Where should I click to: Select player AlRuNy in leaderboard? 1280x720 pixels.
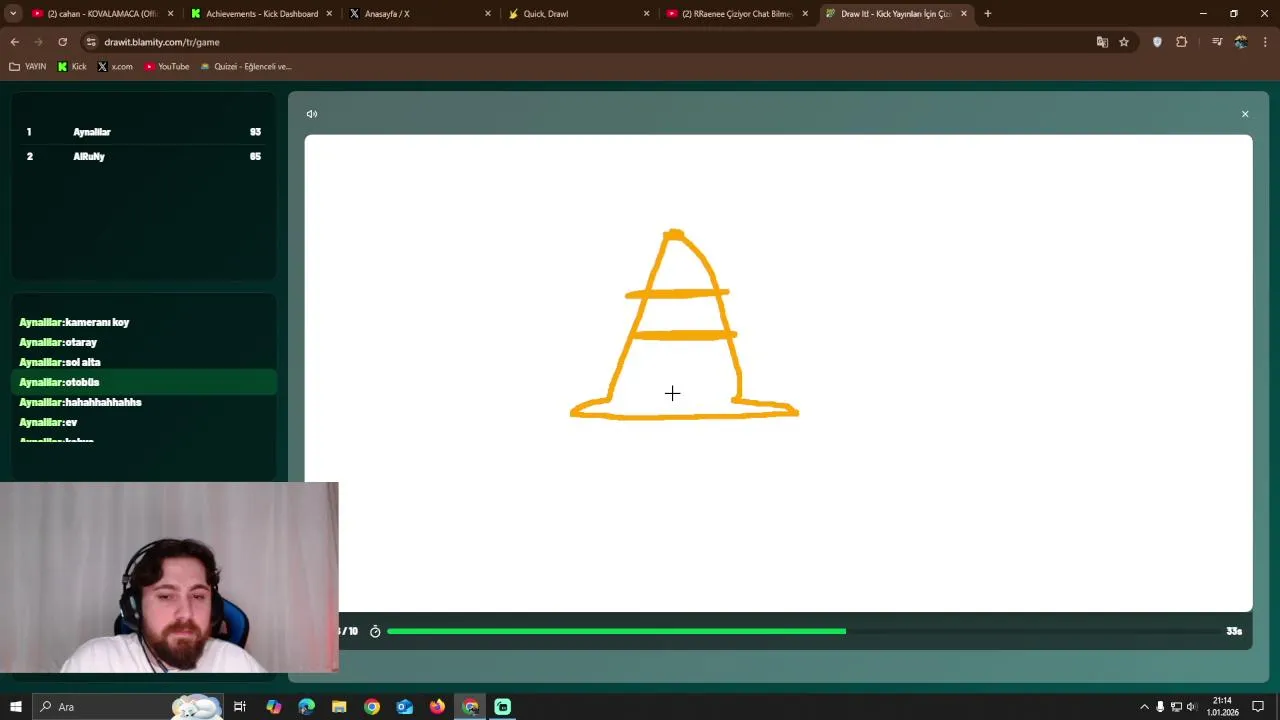pos(143,156)
